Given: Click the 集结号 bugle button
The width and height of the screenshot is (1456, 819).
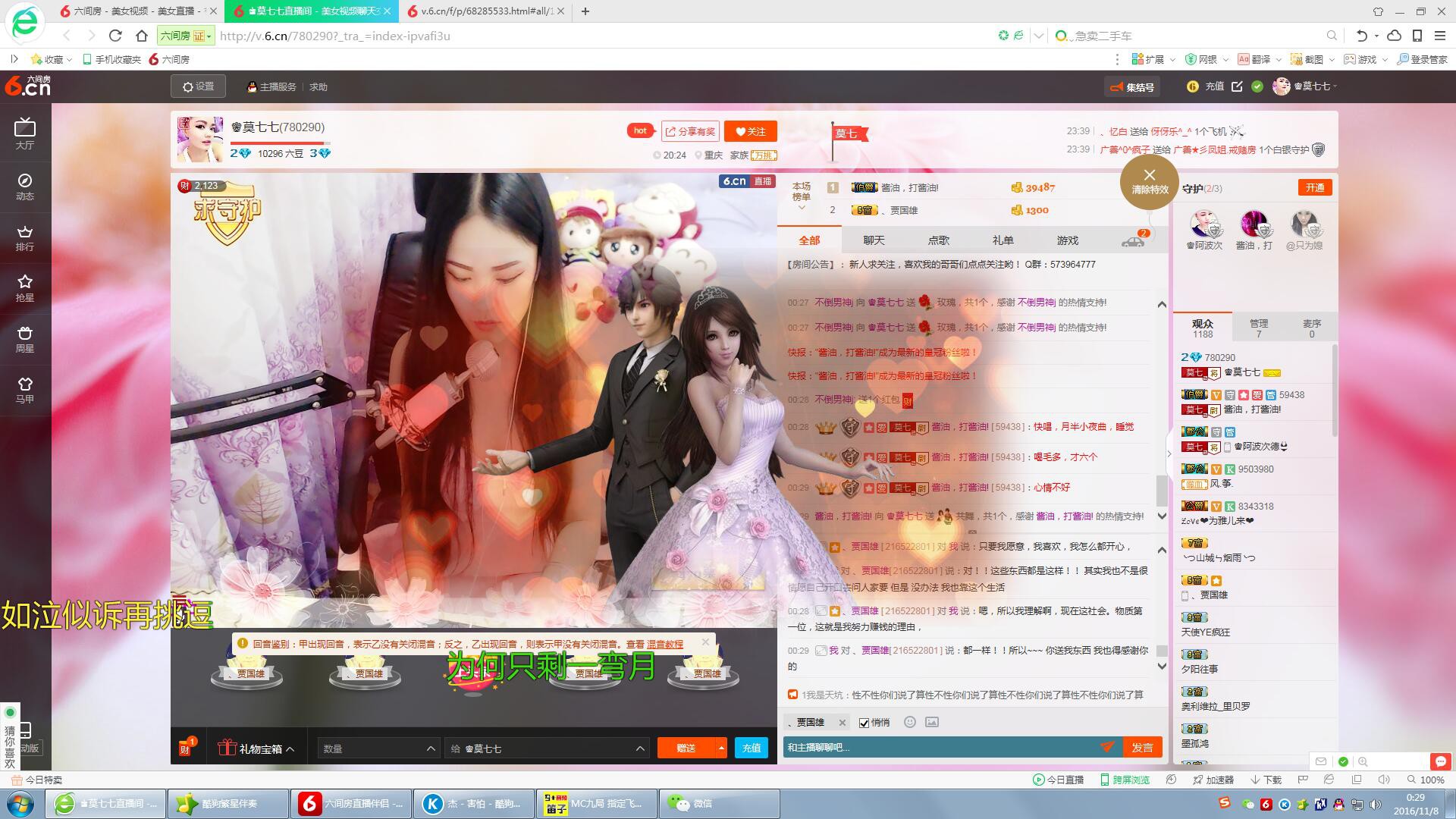Looking at the screenshot, I should (x=1132, y=87).
